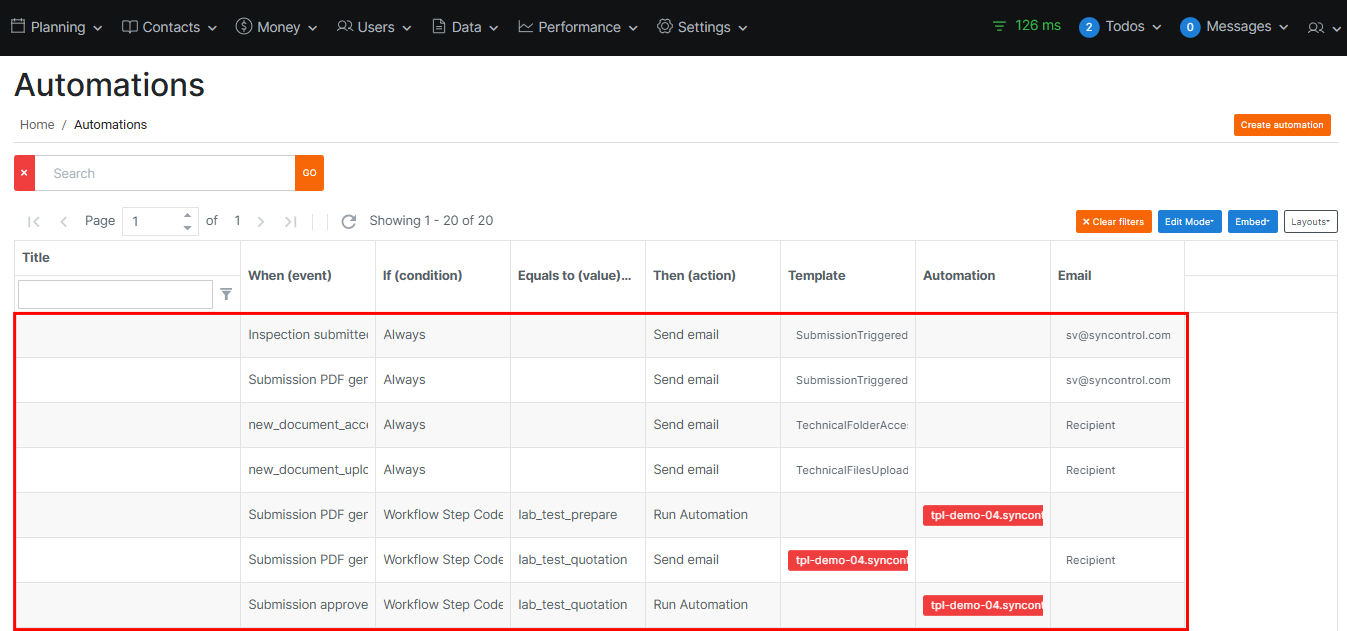Screen dimensions: 1347x631
Task: Click the Title column filter icon
Action: 226,294
